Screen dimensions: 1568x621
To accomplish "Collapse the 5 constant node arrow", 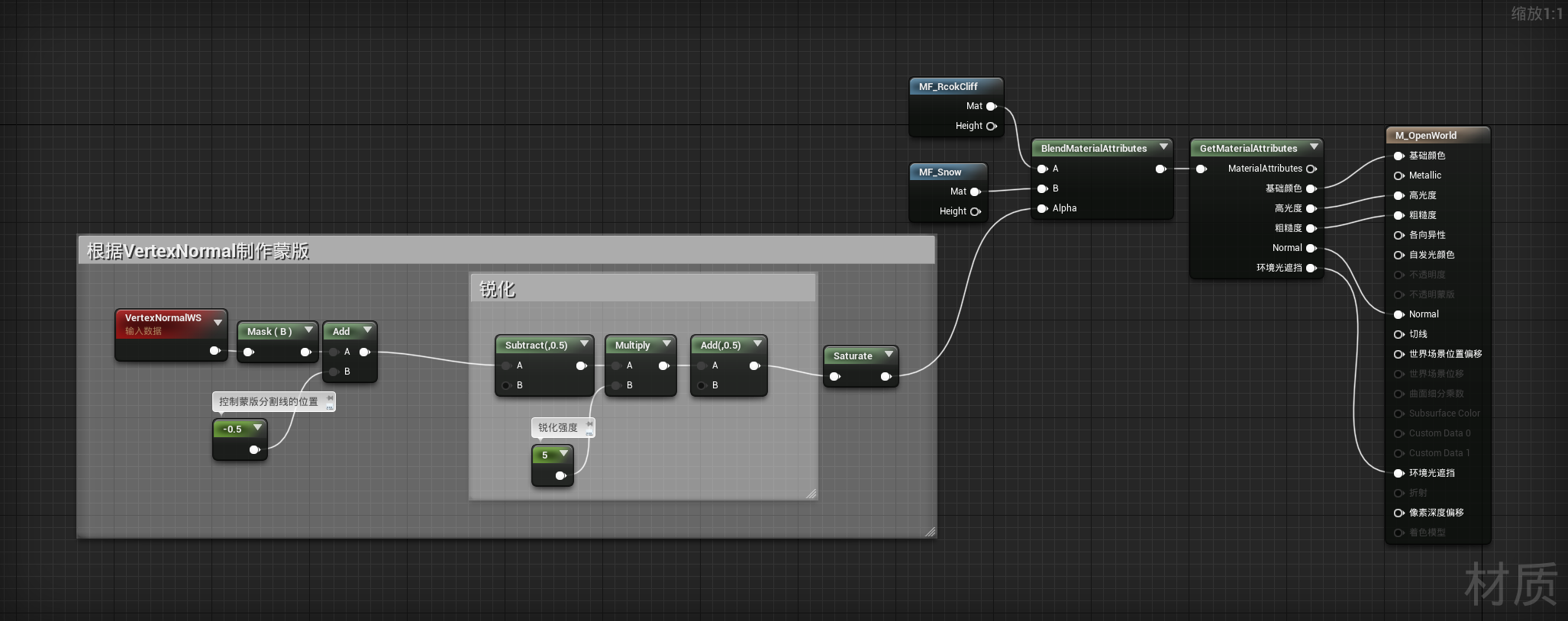I will tap(563, 454).
